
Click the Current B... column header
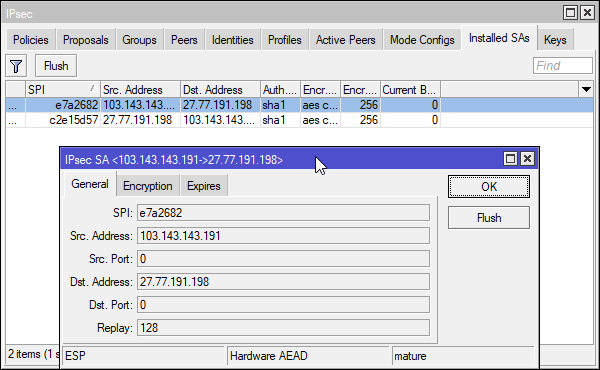pos(410,90)
